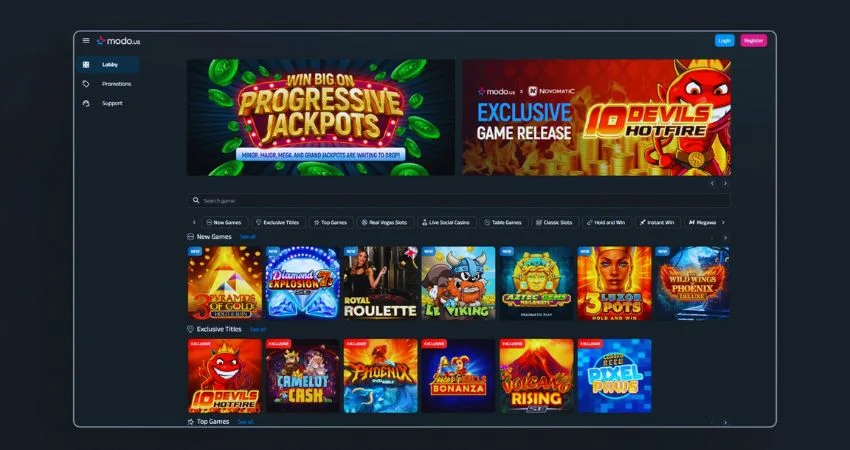
Task: Advance banner carousel with right arrow
Action: pos(725,183)
